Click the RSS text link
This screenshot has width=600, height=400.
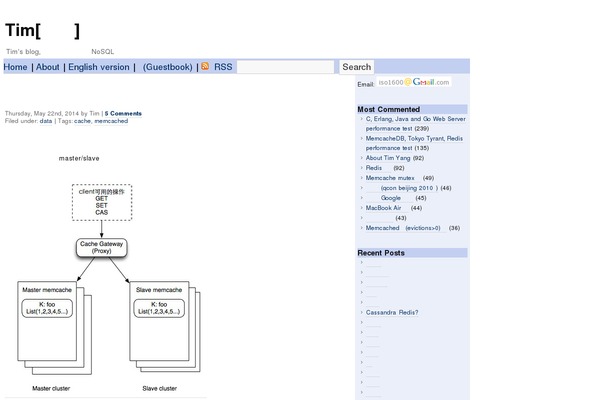223,67
